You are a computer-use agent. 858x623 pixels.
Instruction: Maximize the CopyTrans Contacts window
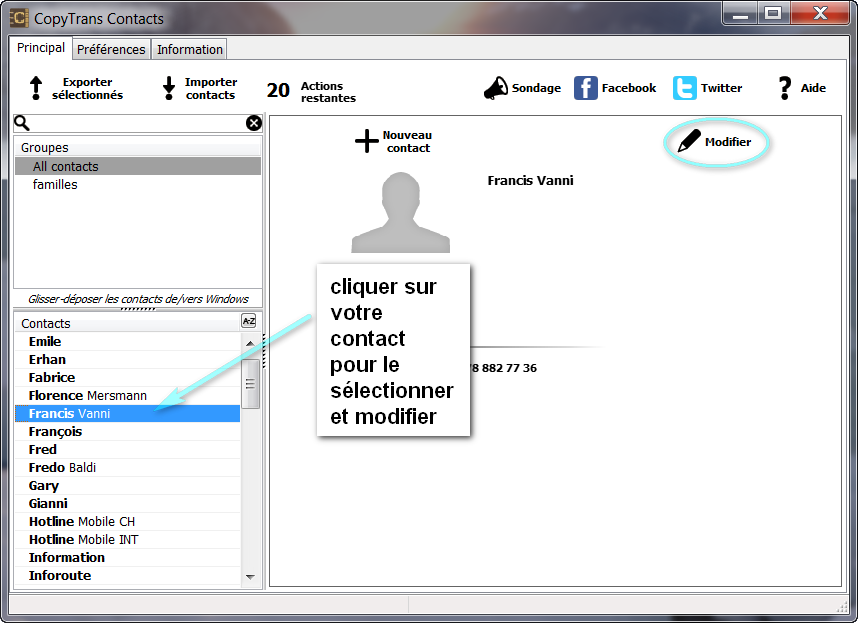coord(773,14)
